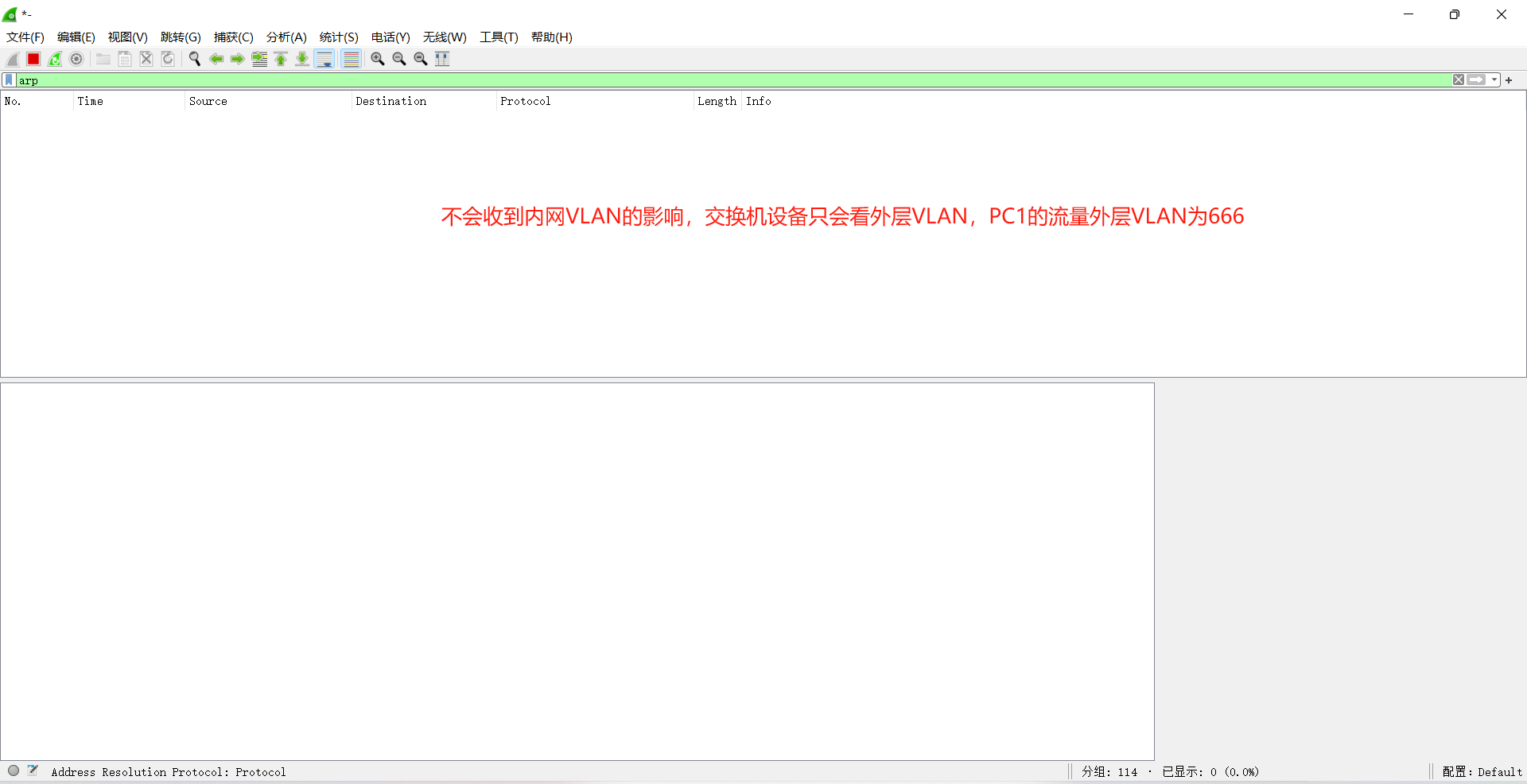This screenshot has width=1527, height=784.
Task: Open find packet magnifier tool
Action: [194, 59]
